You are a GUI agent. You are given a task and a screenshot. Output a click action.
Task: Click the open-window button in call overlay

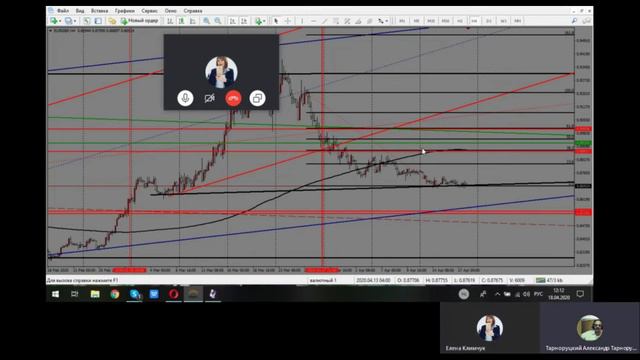pyautogui.click(x=258, y=98)
